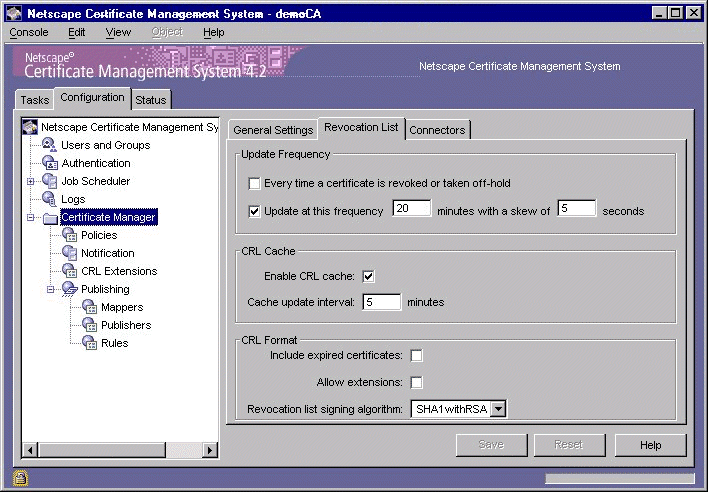Select the Revocation List tab
Viewport: 708px width, 492px height.
[361, 128]
